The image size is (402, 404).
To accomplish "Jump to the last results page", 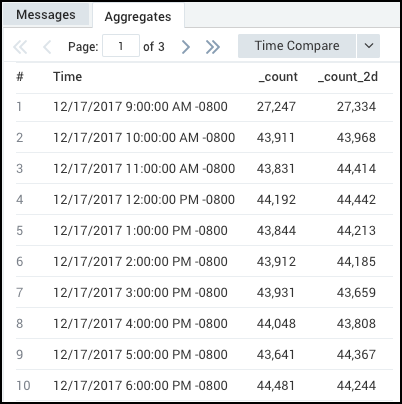I will click(213, 47).
